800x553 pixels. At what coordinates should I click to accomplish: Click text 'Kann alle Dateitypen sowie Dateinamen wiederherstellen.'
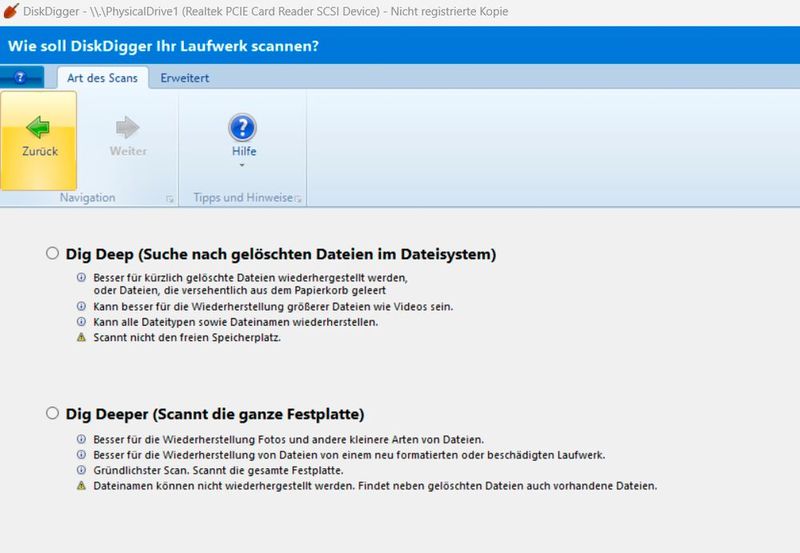236,322
